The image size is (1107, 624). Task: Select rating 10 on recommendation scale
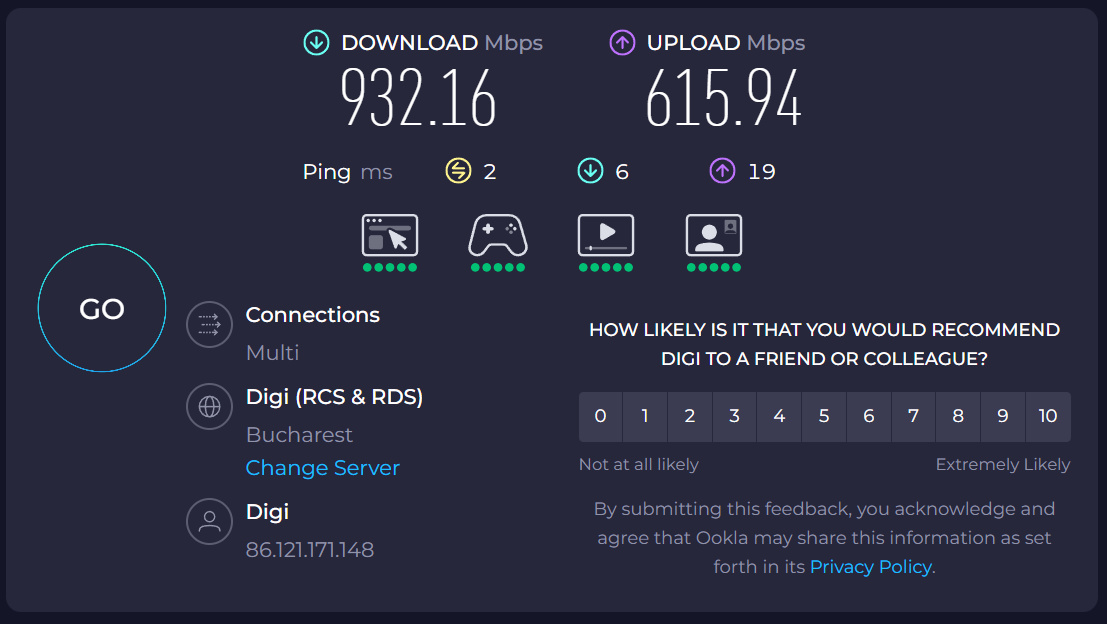tap(1048, 417)
